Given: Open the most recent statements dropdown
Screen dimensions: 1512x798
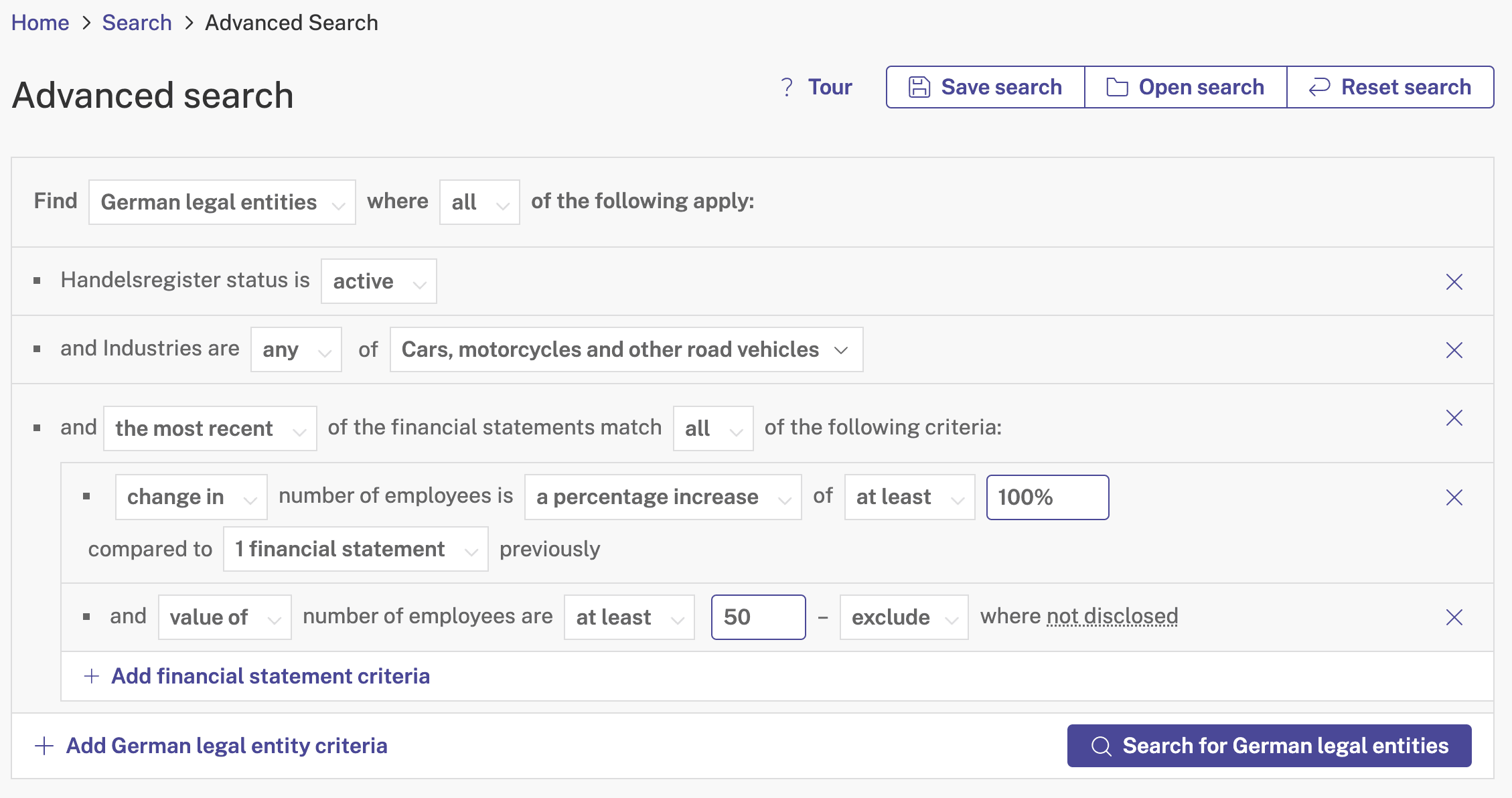Looking at the screenshot, I should [x=210, y=428].
